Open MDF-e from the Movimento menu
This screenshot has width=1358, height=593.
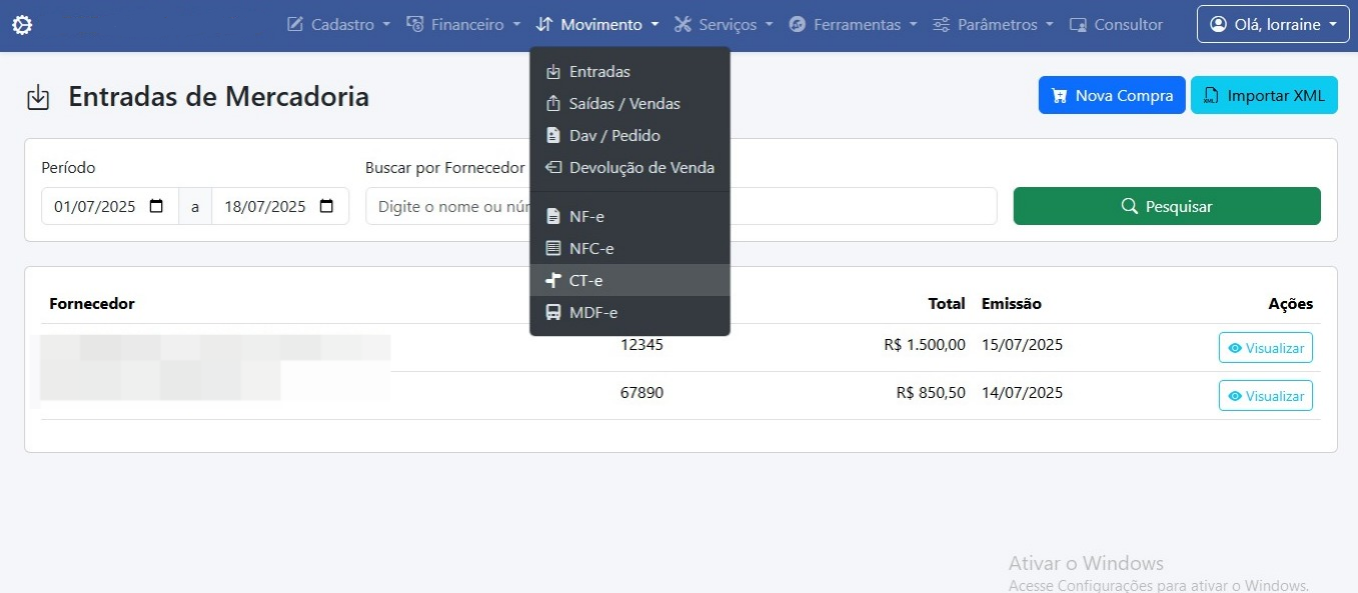pos(593,313)
